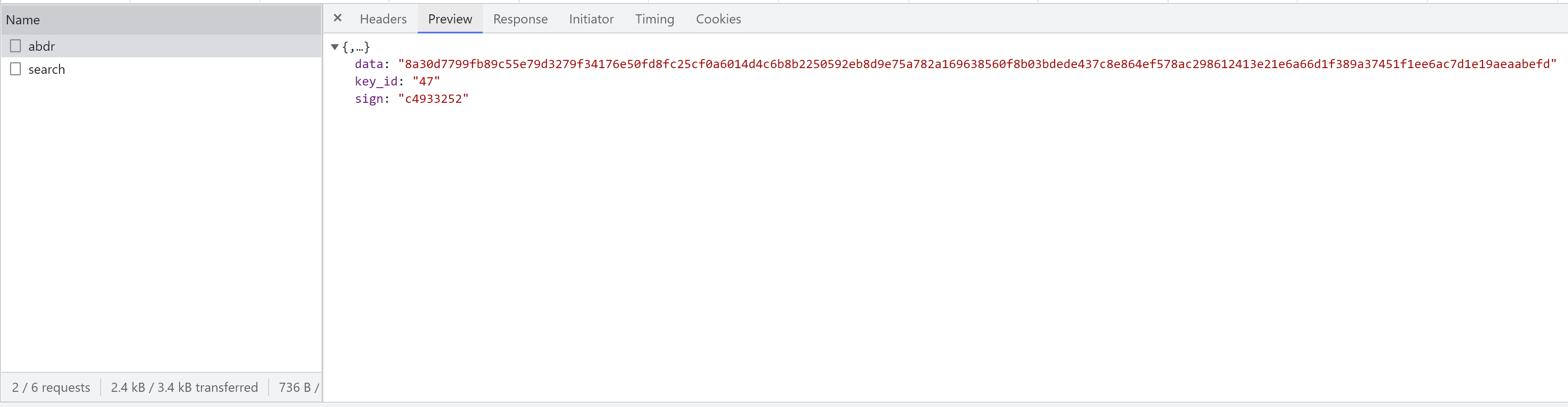Click the requests count summary
The height and width of the screenshot is (407, 1568).
[x=51, y=387]
